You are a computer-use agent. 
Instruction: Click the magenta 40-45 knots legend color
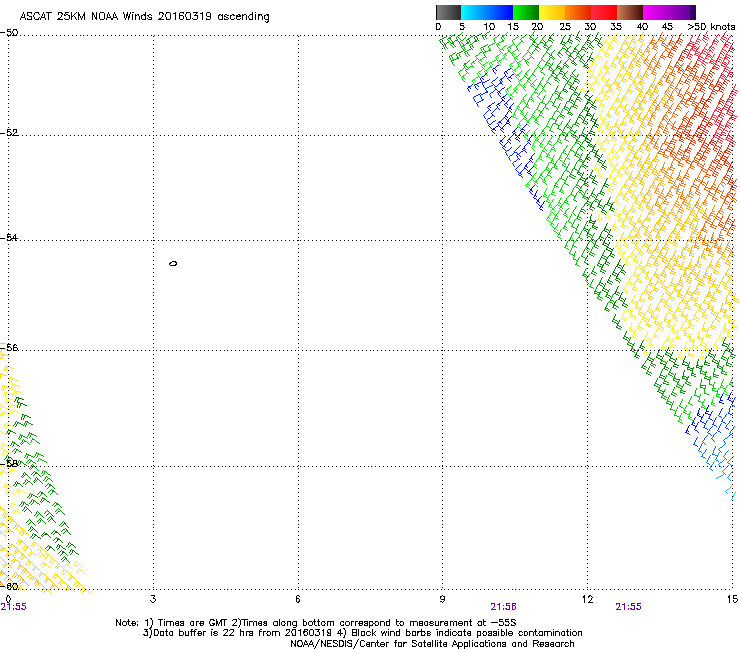pos(656,12)
